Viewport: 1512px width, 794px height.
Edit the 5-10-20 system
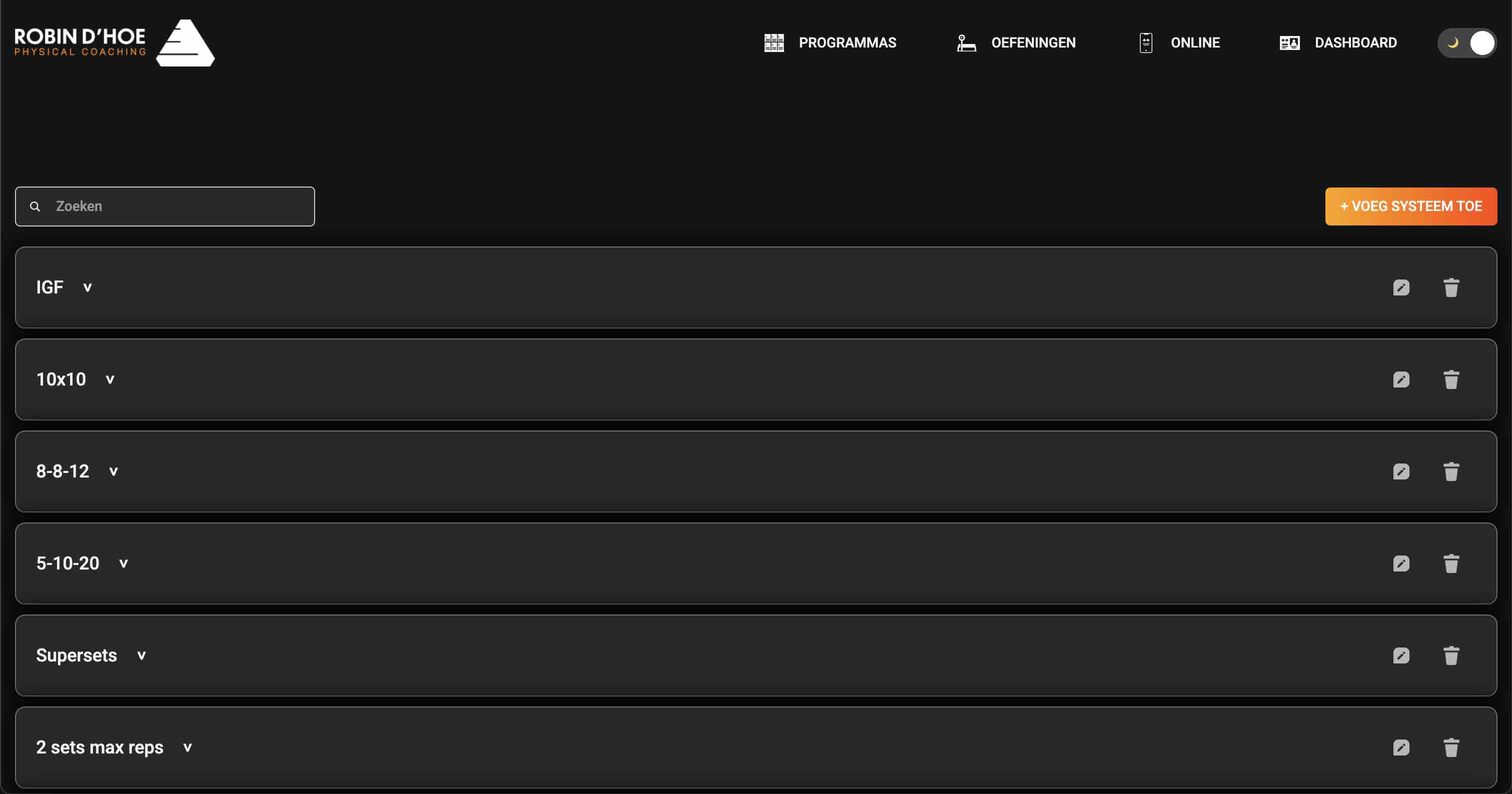click(x=1401, y=564)
